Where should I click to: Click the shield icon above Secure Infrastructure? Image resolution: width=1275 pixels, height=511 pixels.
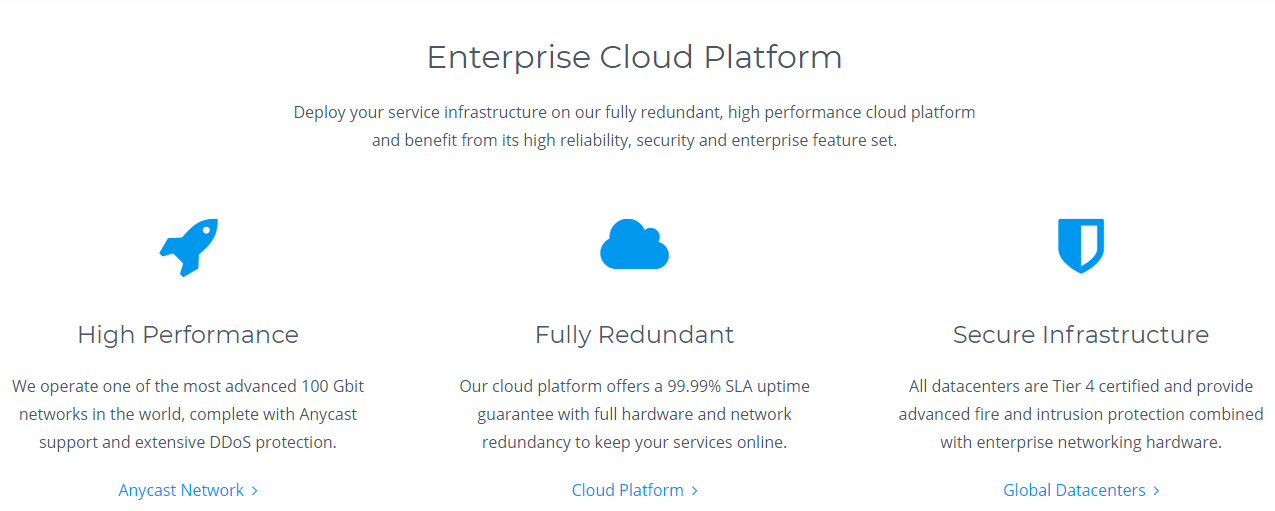tap(1081, 246)
